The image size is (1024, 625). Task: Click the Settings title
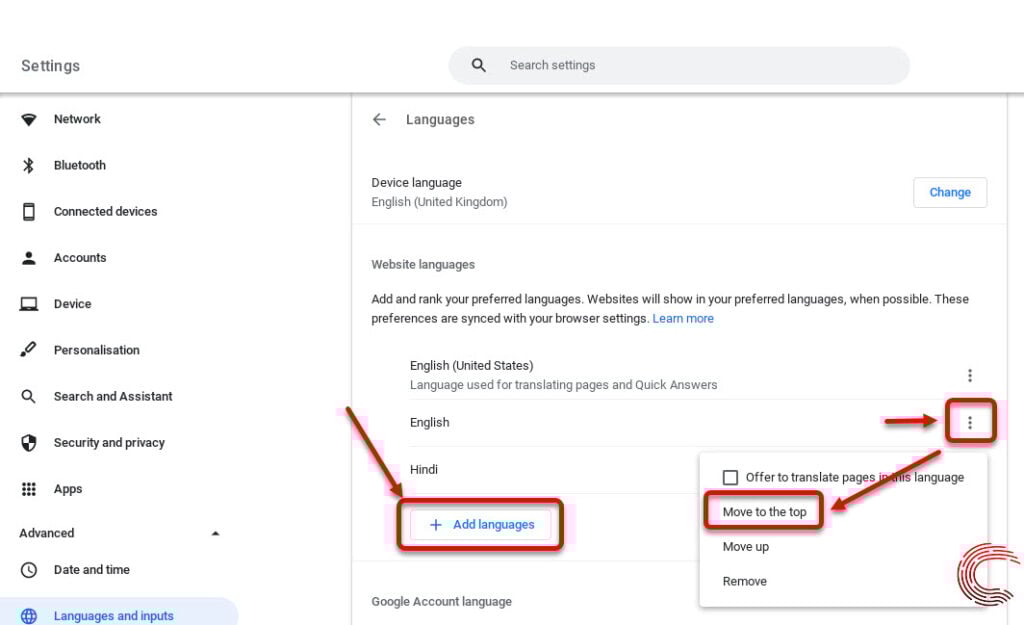50,66
